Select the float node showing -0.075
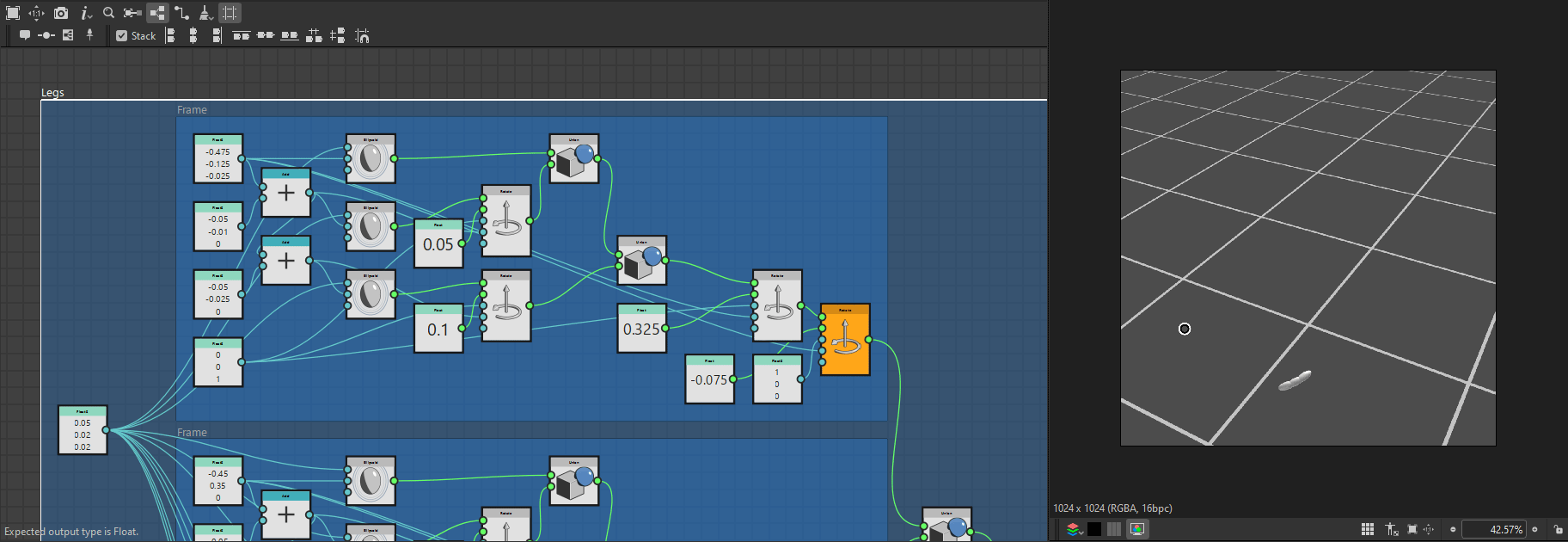The height and width of the screenshot is (542, 1568). click(x=709, y=379)
